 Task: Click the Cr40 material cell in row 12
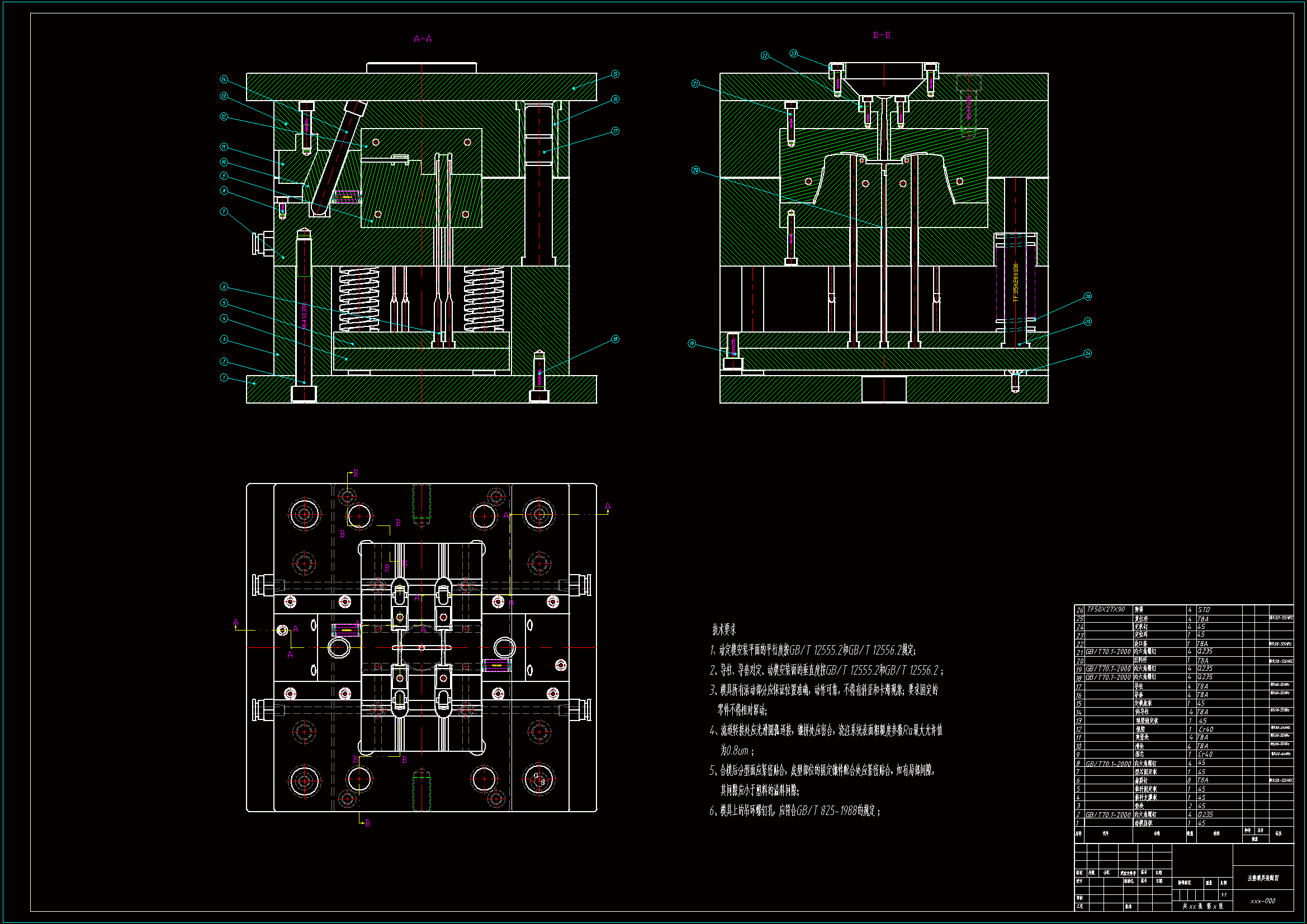pyautogui.click(x=1206, y=729)
